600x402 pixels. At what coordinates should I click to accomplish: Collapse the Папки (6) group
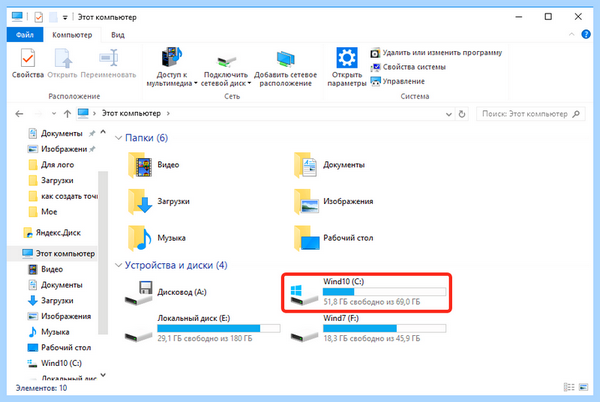119,138
